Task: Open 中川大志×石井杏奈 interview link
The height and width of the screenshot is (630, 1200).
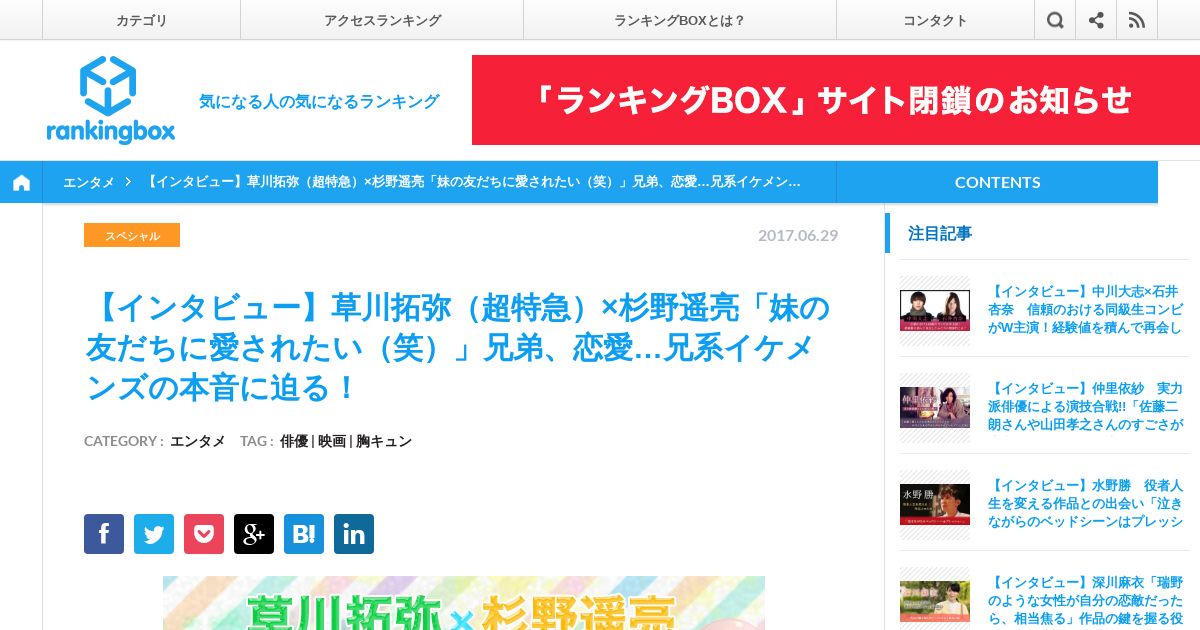Action: [x=1085, y=309]
